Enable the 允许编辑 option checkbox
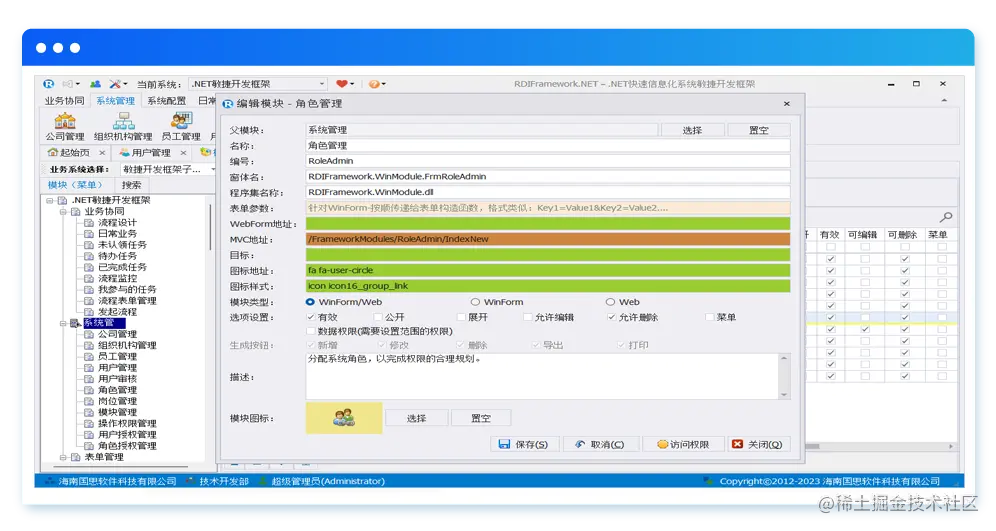The width and height of the screenshot is (996, 531). tap(528, 317)
